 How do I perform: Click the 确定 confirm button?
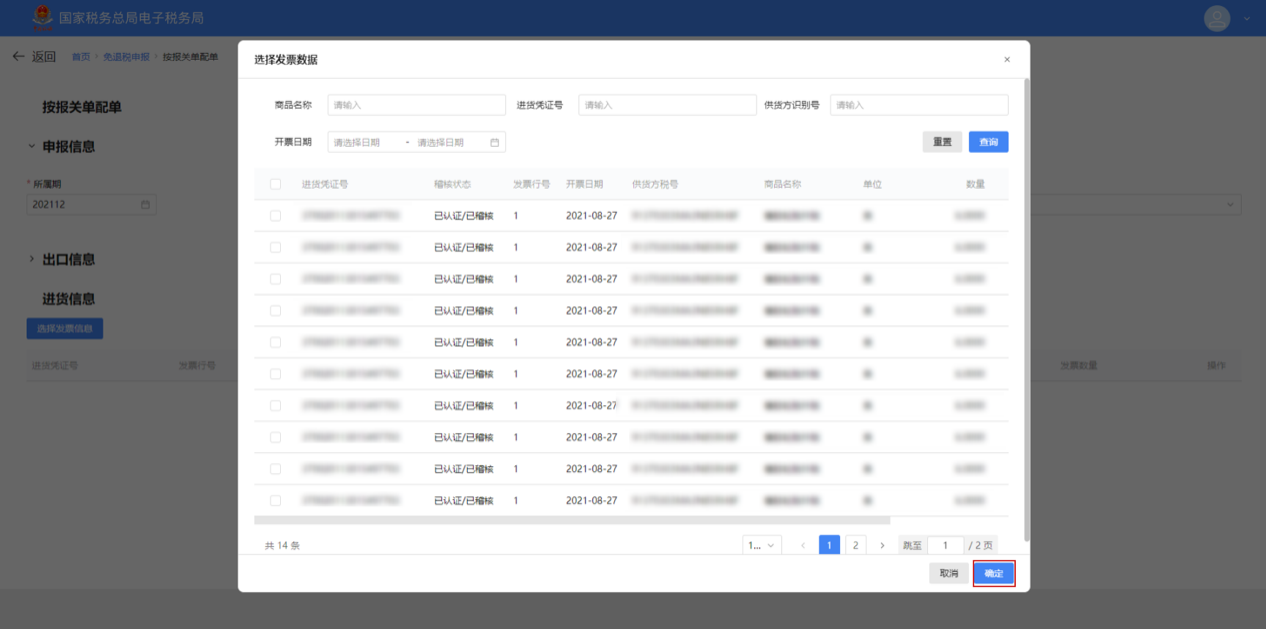(993, 574)
